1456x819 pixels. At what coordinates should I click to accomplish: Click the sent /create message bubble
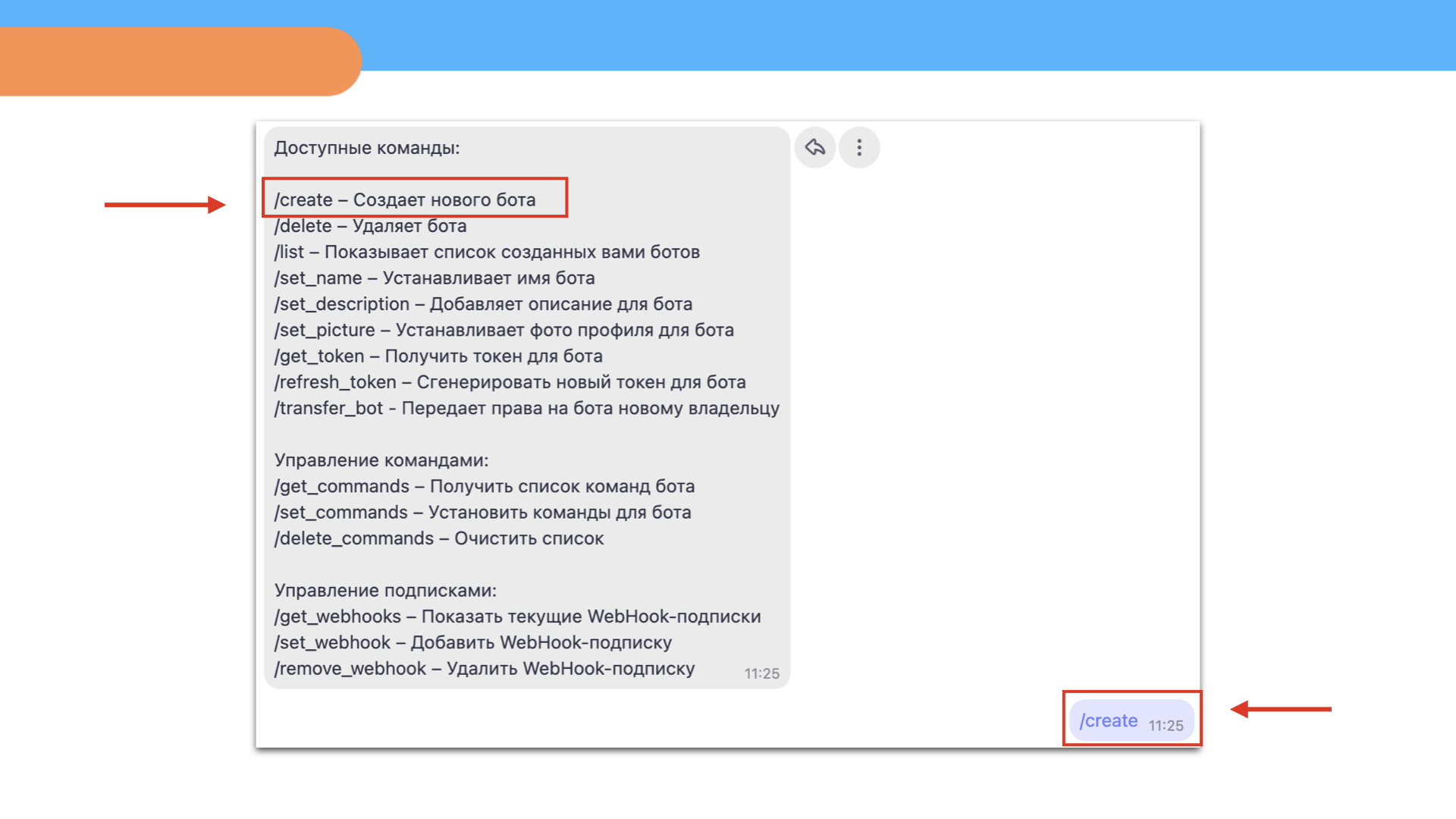1131,720
